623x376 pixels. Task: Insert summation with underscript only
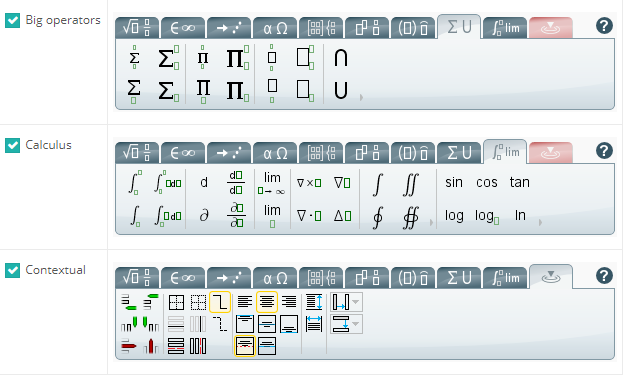(134, 91)
